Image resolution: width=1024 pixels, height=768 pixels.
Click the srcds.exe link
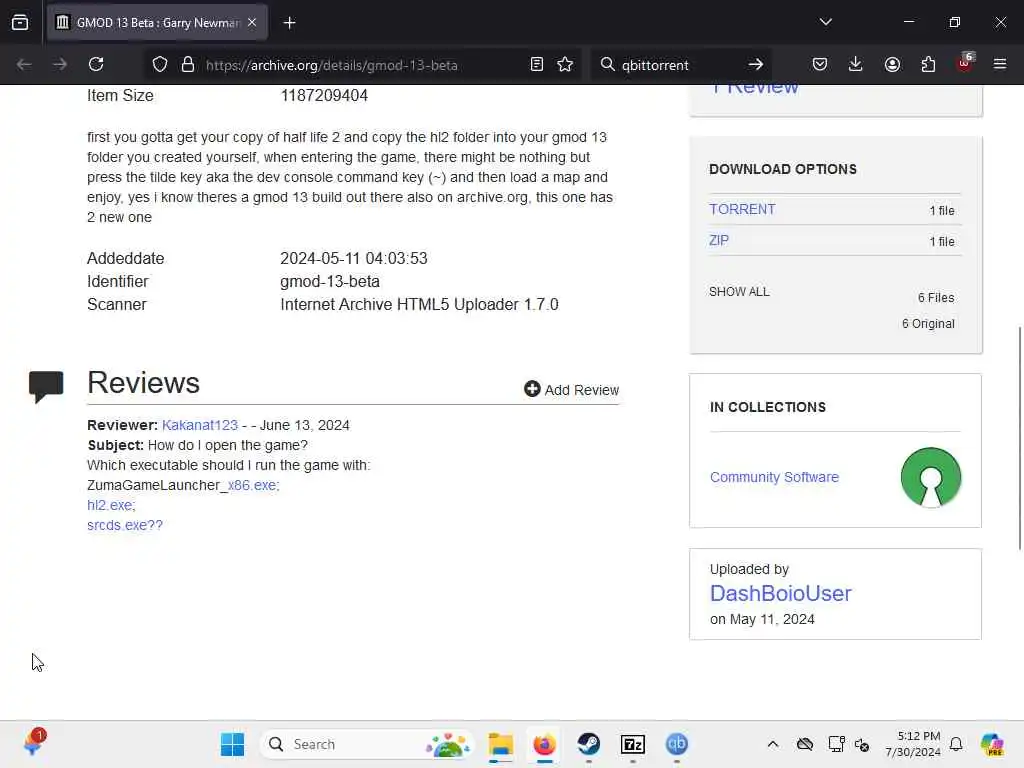125,525
